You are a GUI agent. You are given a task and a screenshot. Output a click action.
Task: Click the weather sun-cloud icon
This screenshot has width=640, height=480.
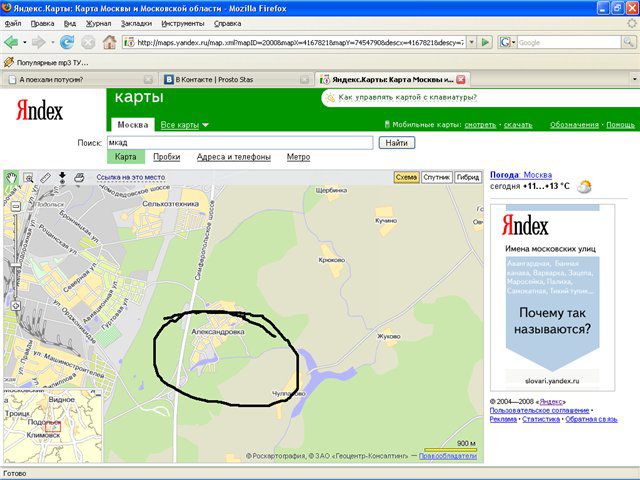click(x=584, y=187)
